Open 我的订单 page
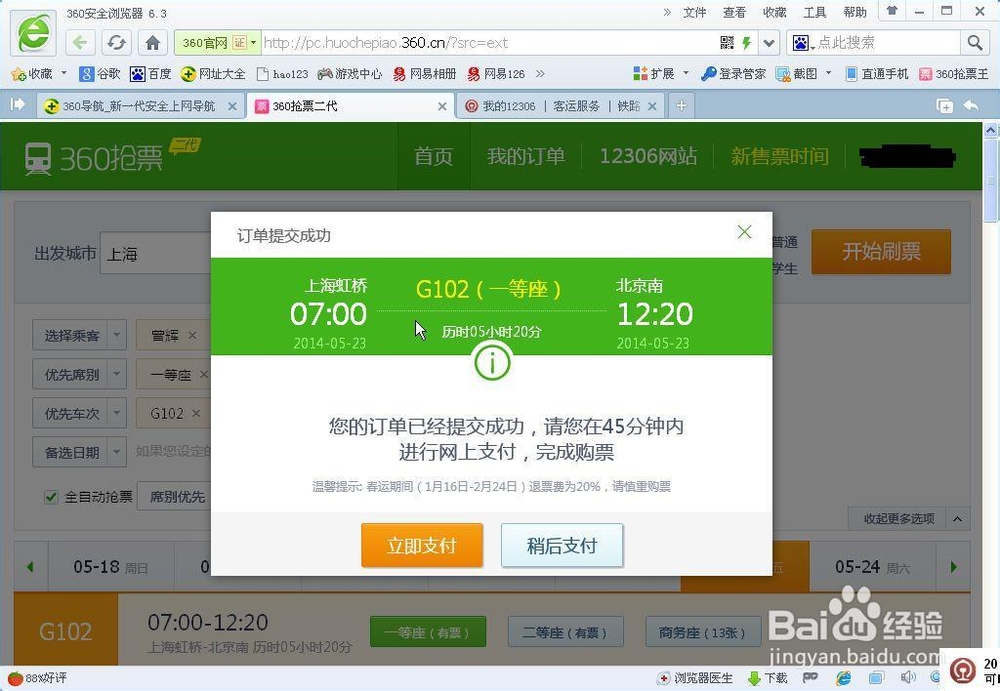Screen dimensions: 1000x691 point(526,156)
